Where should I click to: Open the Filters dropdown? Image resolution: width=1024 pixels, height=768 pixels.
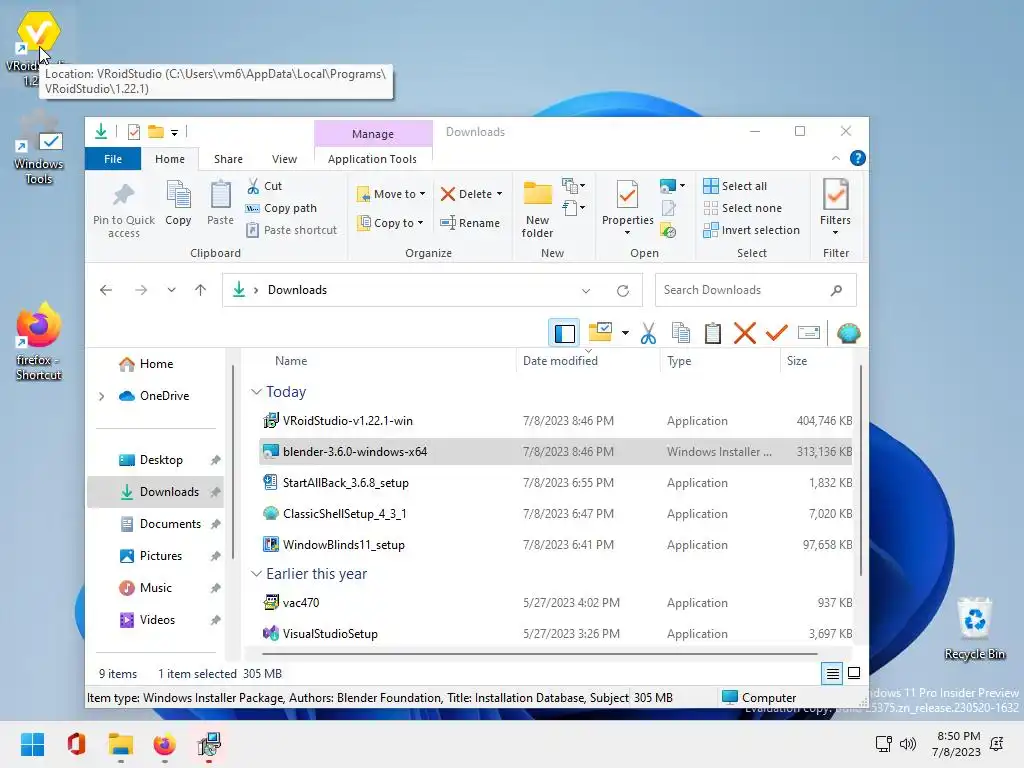835,232
